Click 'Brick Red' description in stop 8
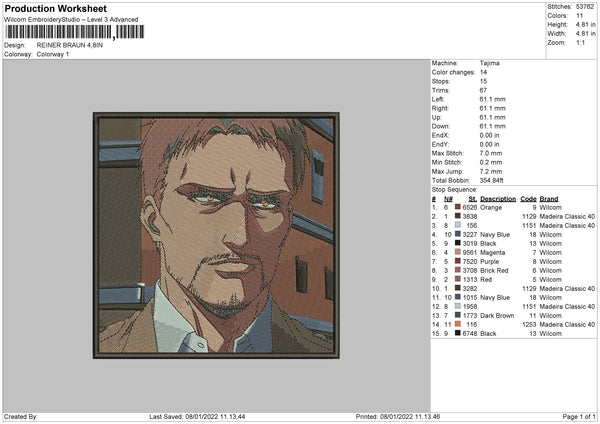The image size is (600, 424). (x=494, y=270)
